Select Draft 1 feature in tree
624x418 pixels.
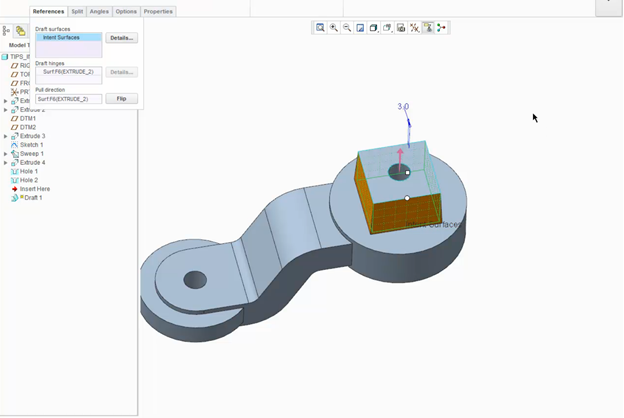coord(33,197)
